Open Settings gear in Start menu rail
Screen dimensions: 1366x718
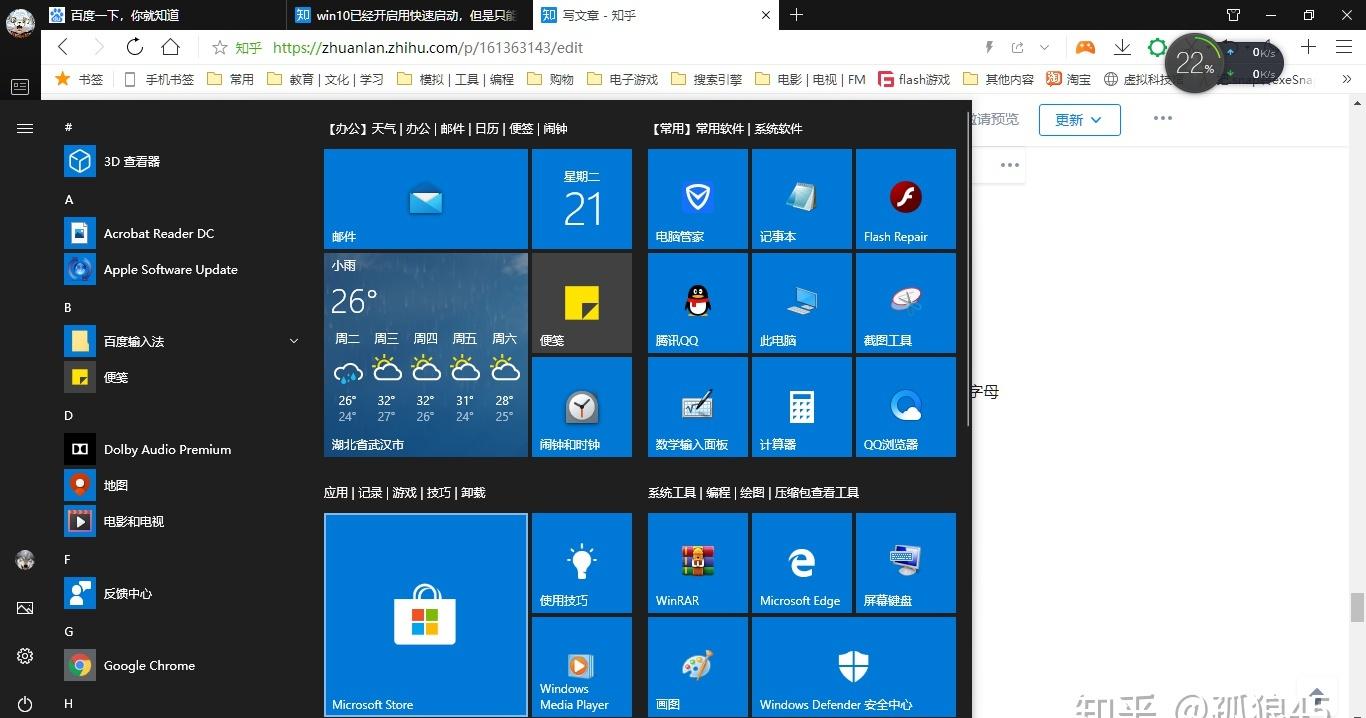pos(25,656)
